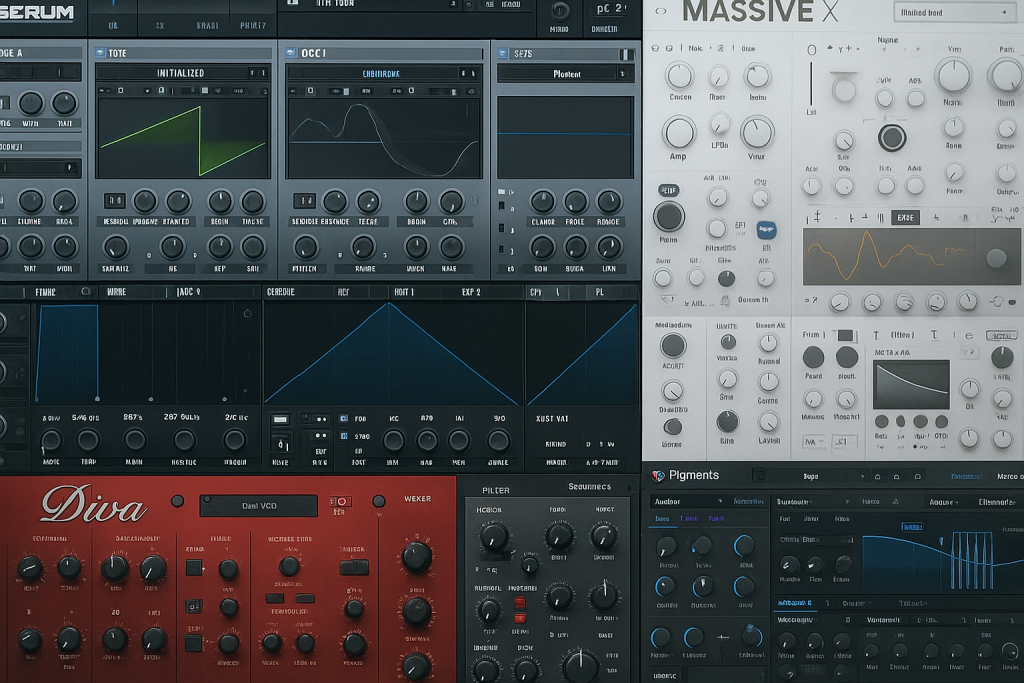Click the MOTE envelope knob
The width and height of the screenshot is (1024, 683).
pos(51,440)
